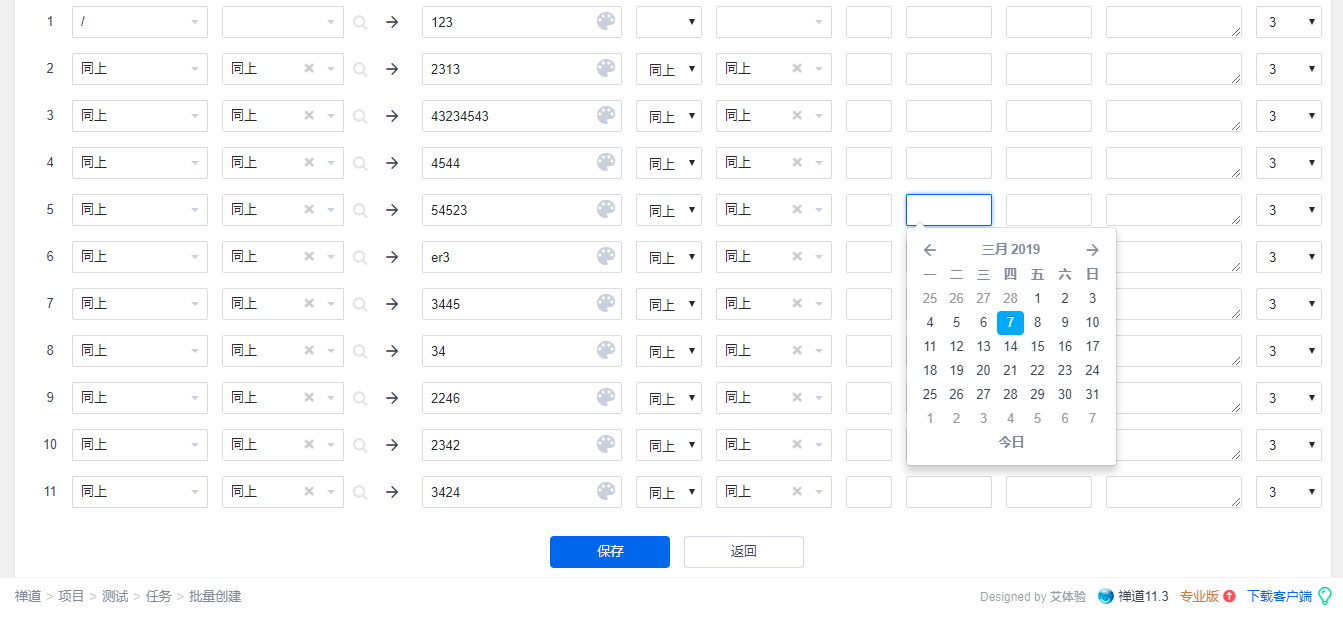Click the blue Save (保存) button

point(609,551)
